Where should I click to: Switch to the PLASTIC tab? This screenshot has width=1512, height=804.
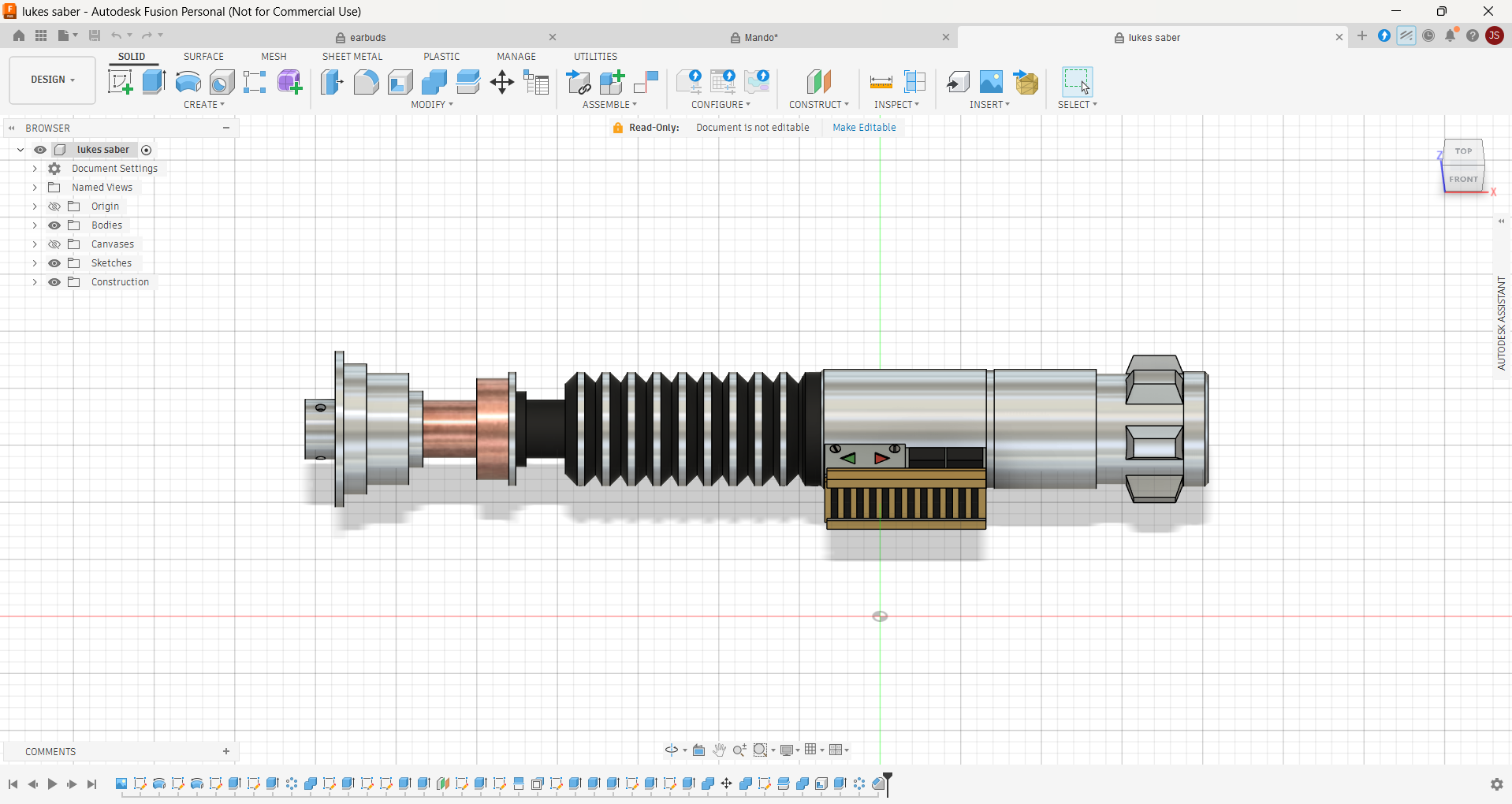click(441, 57)
